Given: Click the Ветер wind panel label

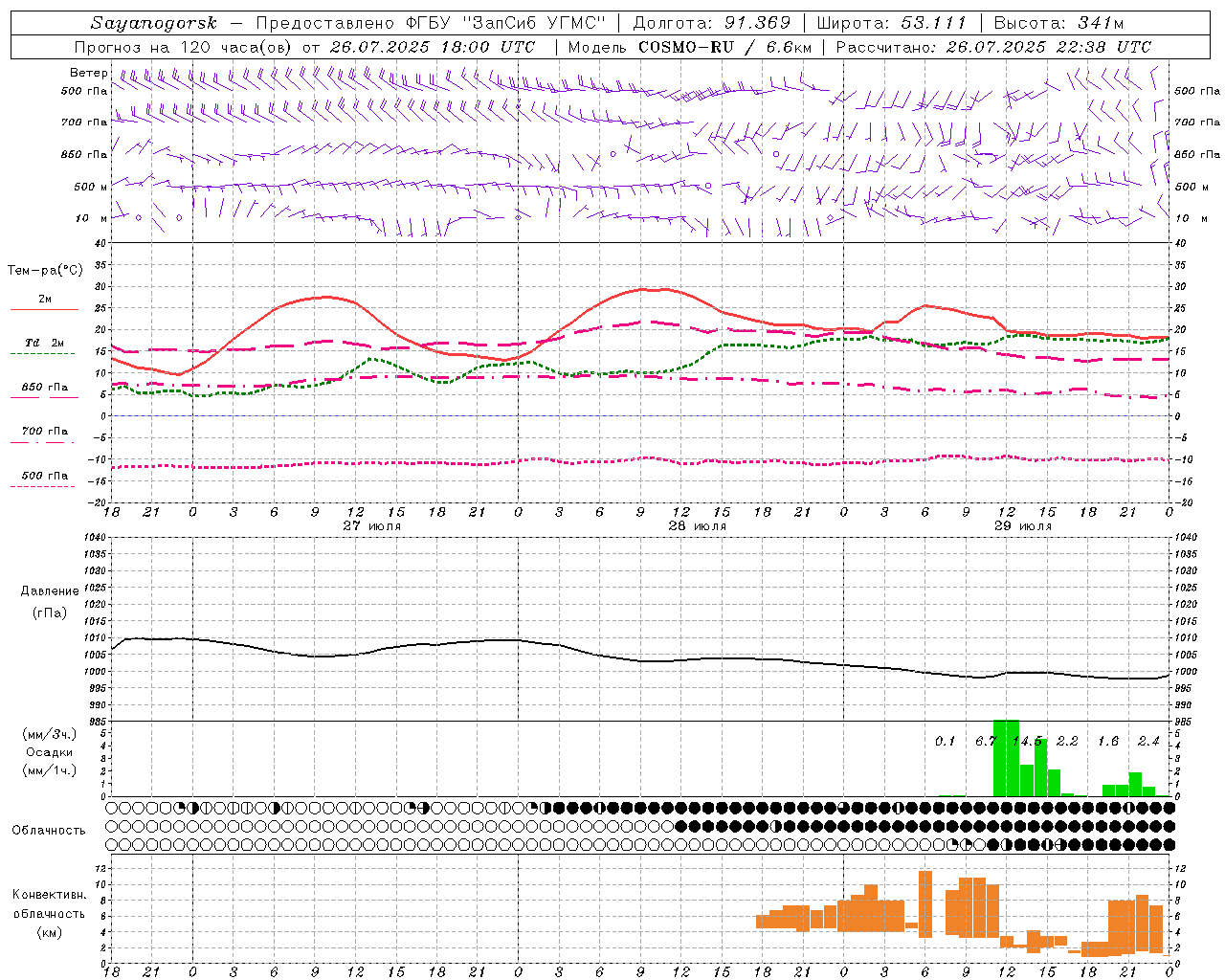Looking at the screenshot, I should [88, 73].
